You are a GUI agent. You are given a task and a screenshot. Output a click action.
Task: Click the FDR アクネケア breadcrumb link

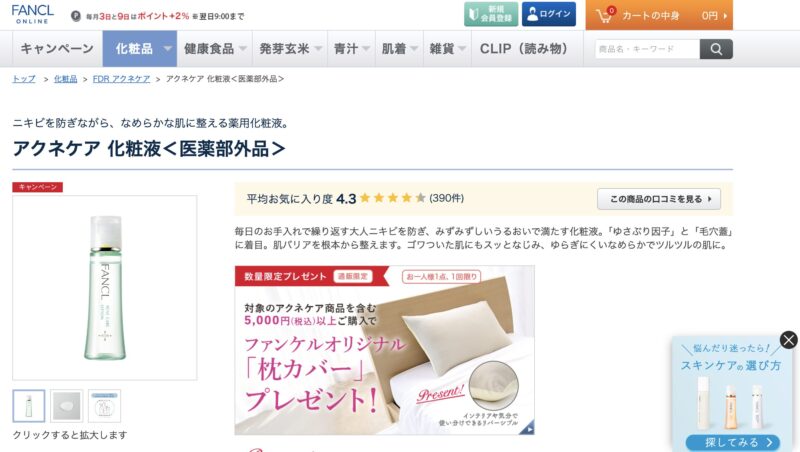point(121,79)
